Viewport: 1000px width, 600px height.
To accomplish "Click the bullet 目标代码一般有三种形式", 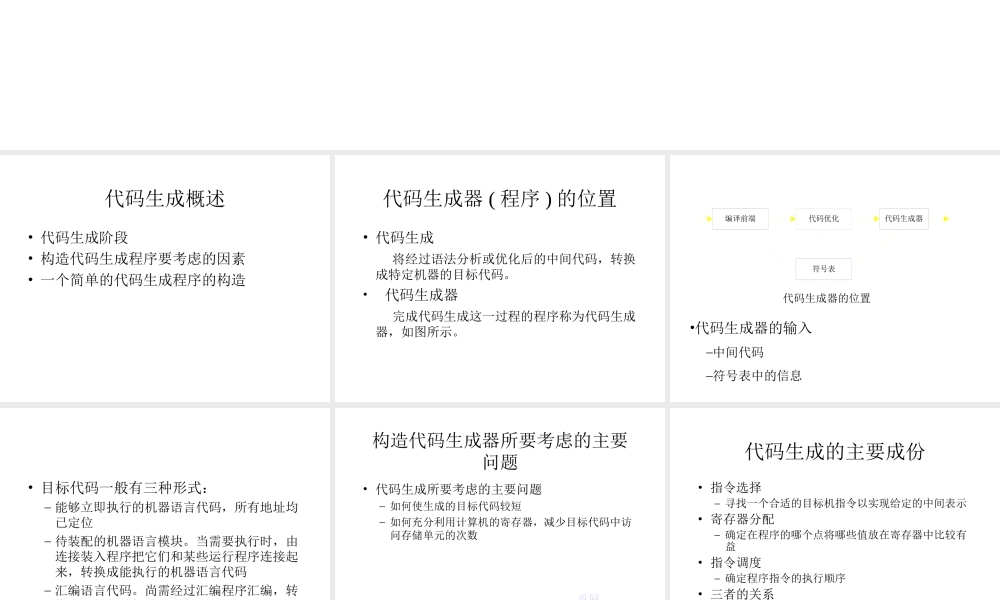I will [124, 488].
